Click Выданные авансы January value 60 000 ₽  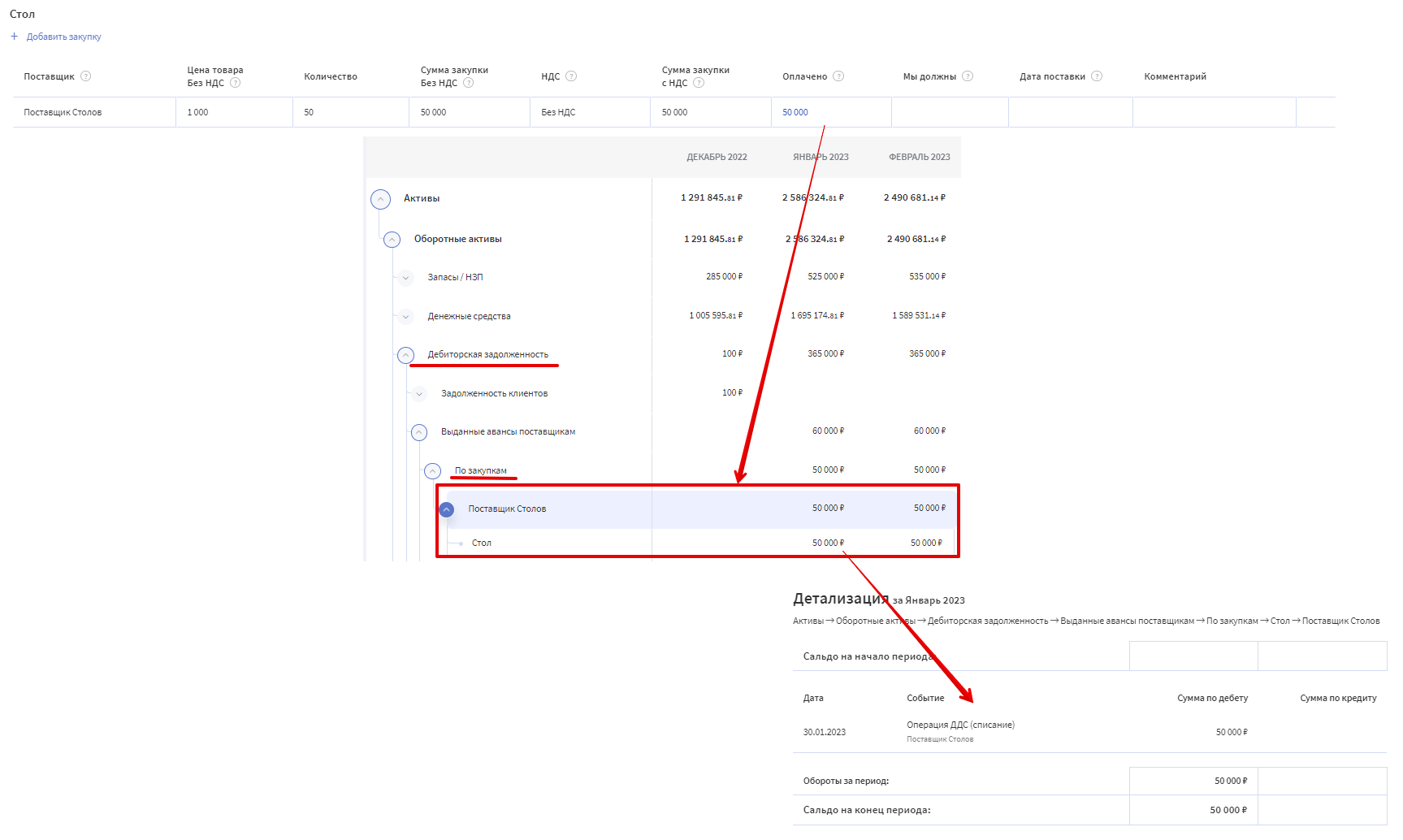click(828, 431)
